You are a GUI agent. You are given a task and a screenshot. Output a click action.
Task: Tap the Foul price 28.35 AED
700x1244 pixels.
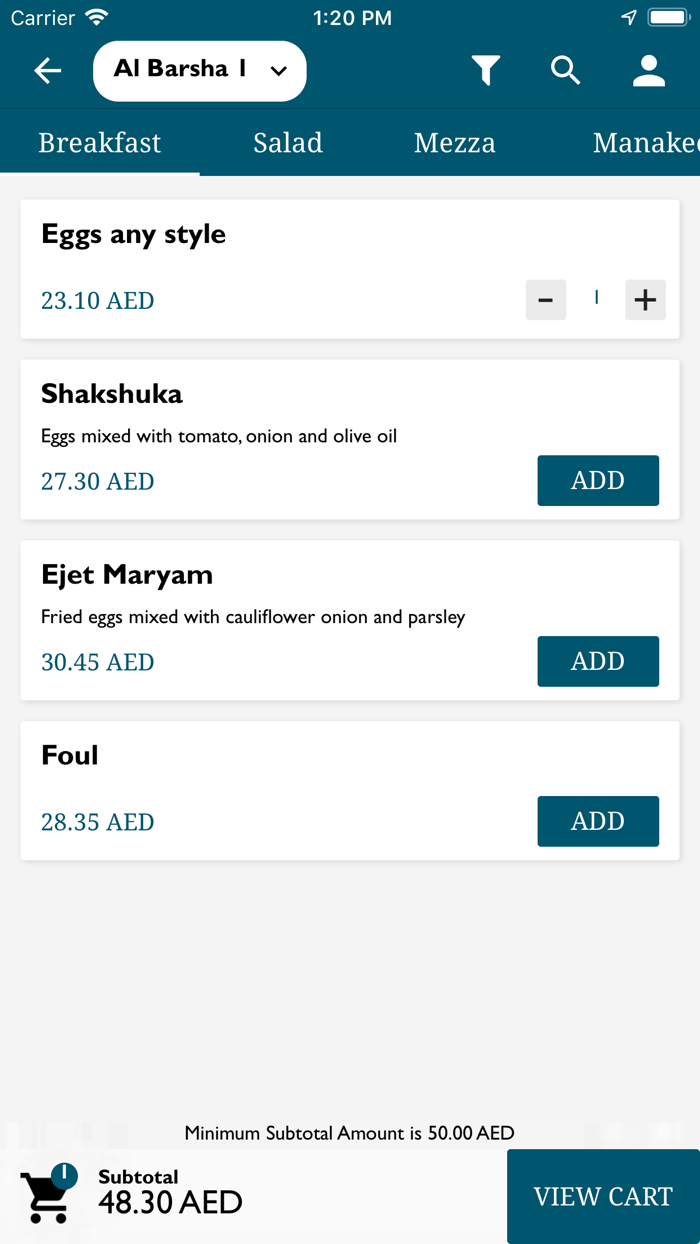pyautogui.click(x=98, y=822)
